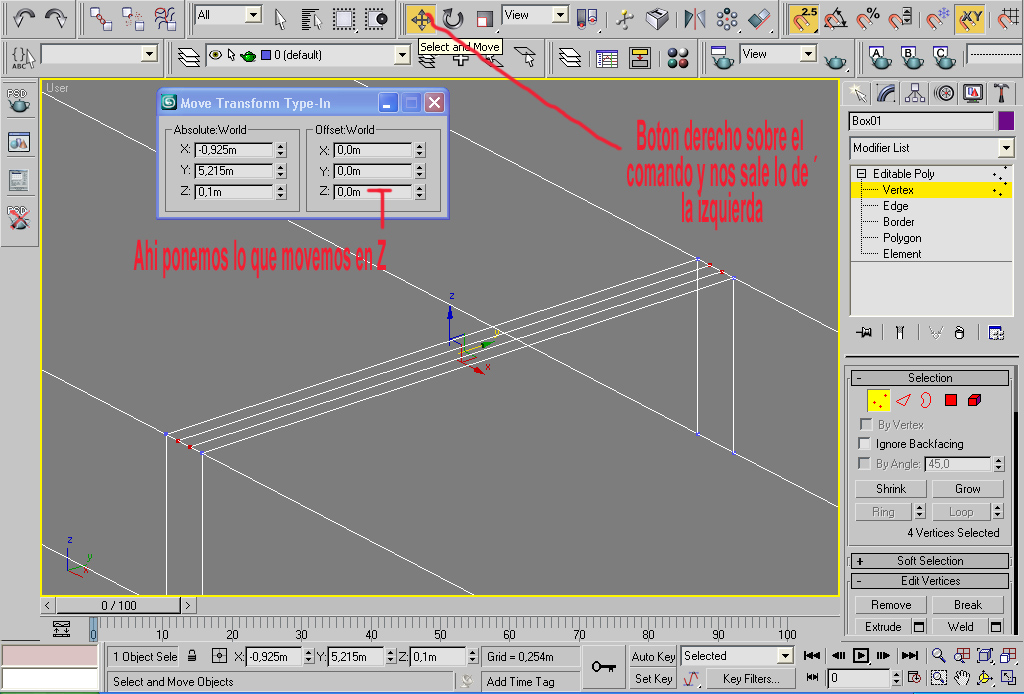Open the Selected key filter dropdown

[x=784, y=656]
